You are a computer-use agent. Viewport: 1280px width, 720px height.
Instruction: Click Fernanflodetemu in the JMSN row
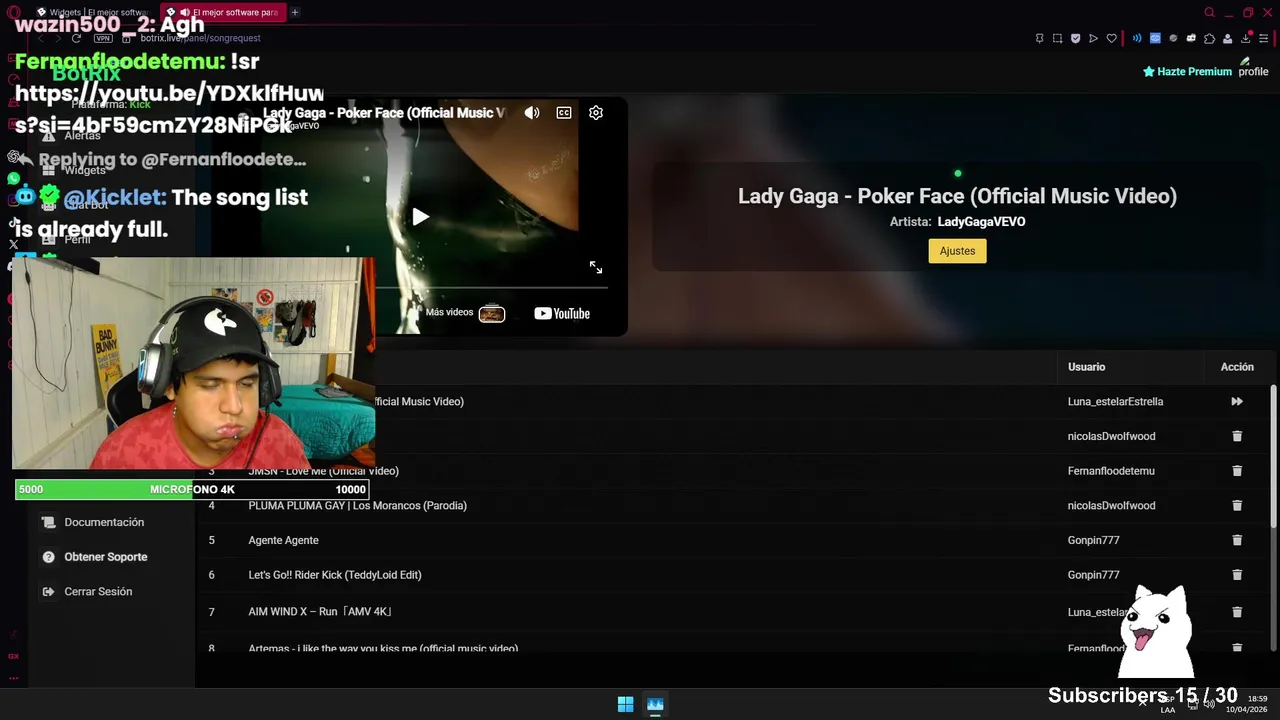1111,471
